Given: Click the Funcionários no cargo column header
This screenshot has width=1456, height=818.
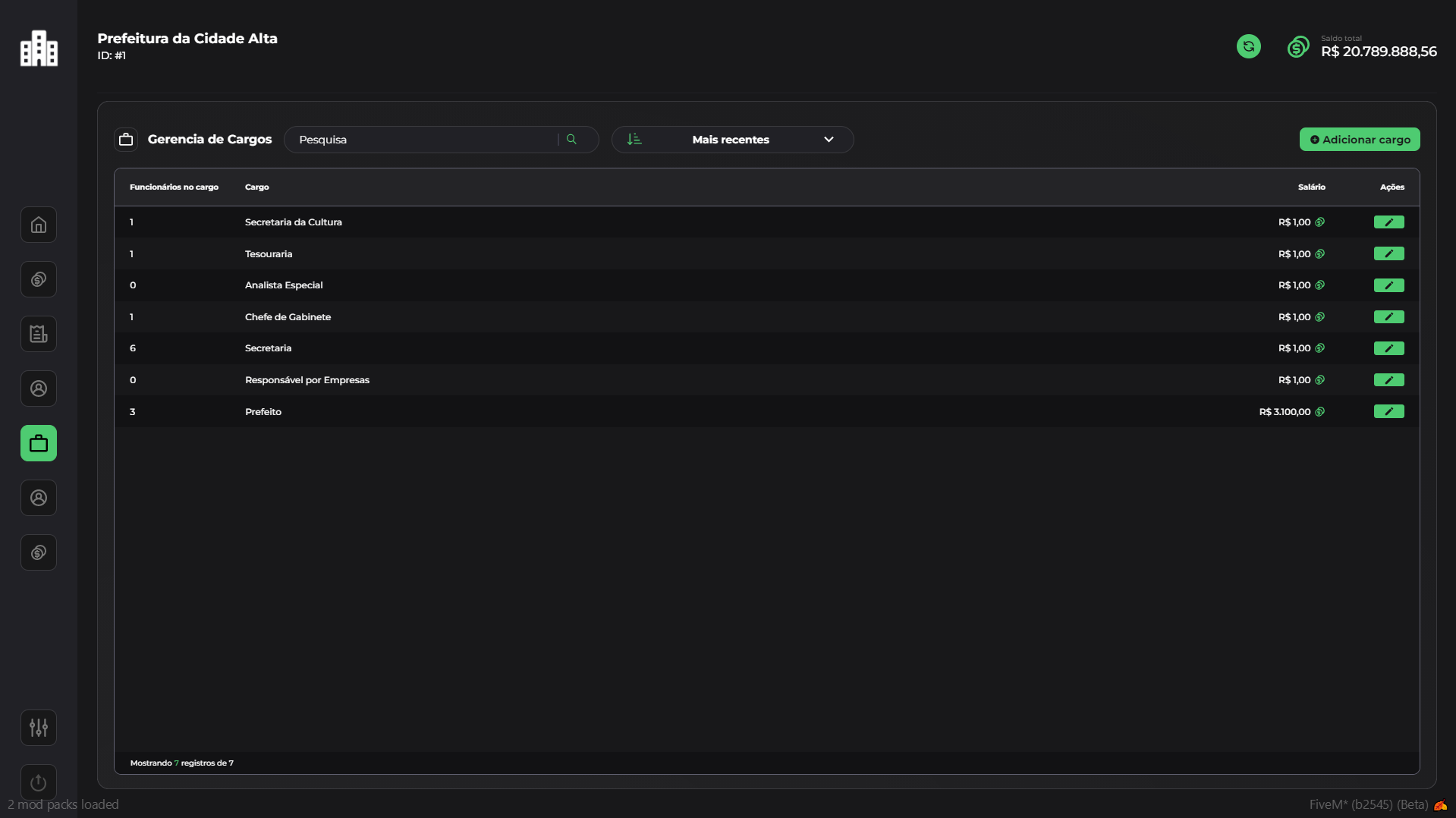Looking at the screenshot, I should point(174,187).
